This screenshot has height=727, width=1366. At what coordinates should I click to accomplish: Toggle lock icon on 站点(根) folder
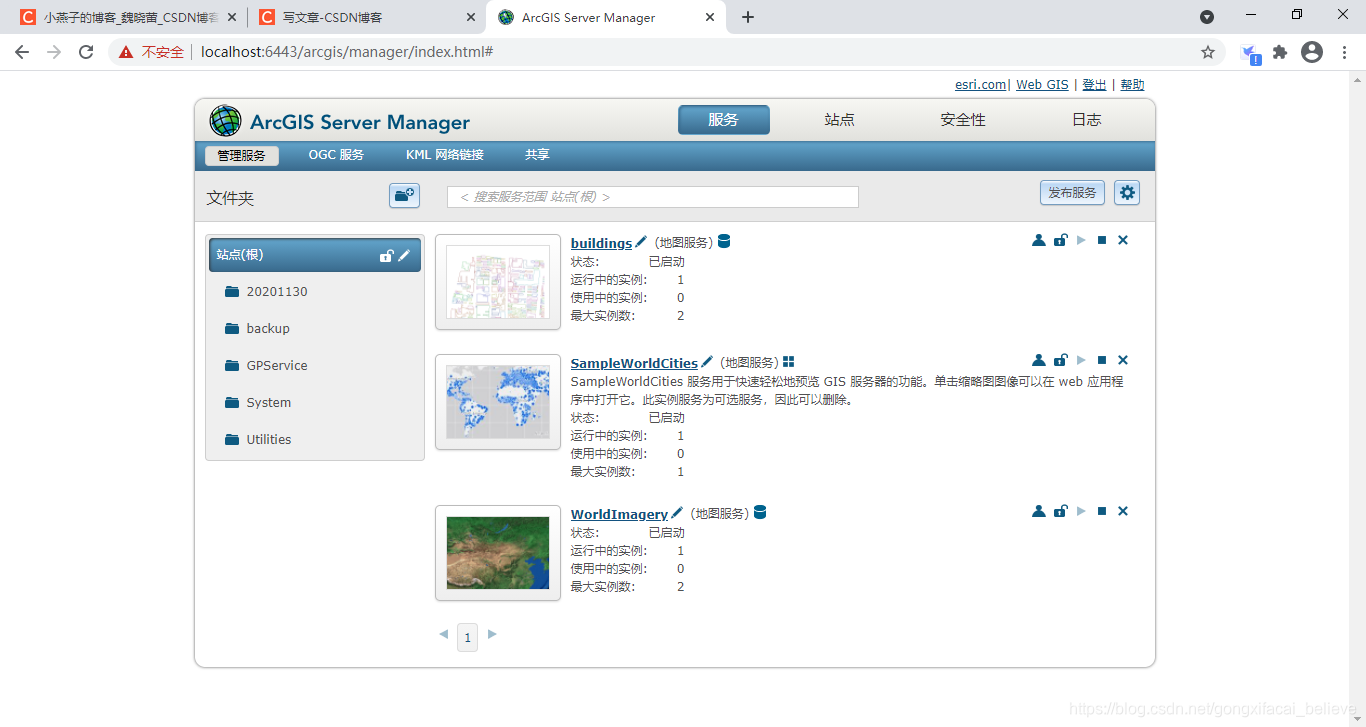coord(386,256)
